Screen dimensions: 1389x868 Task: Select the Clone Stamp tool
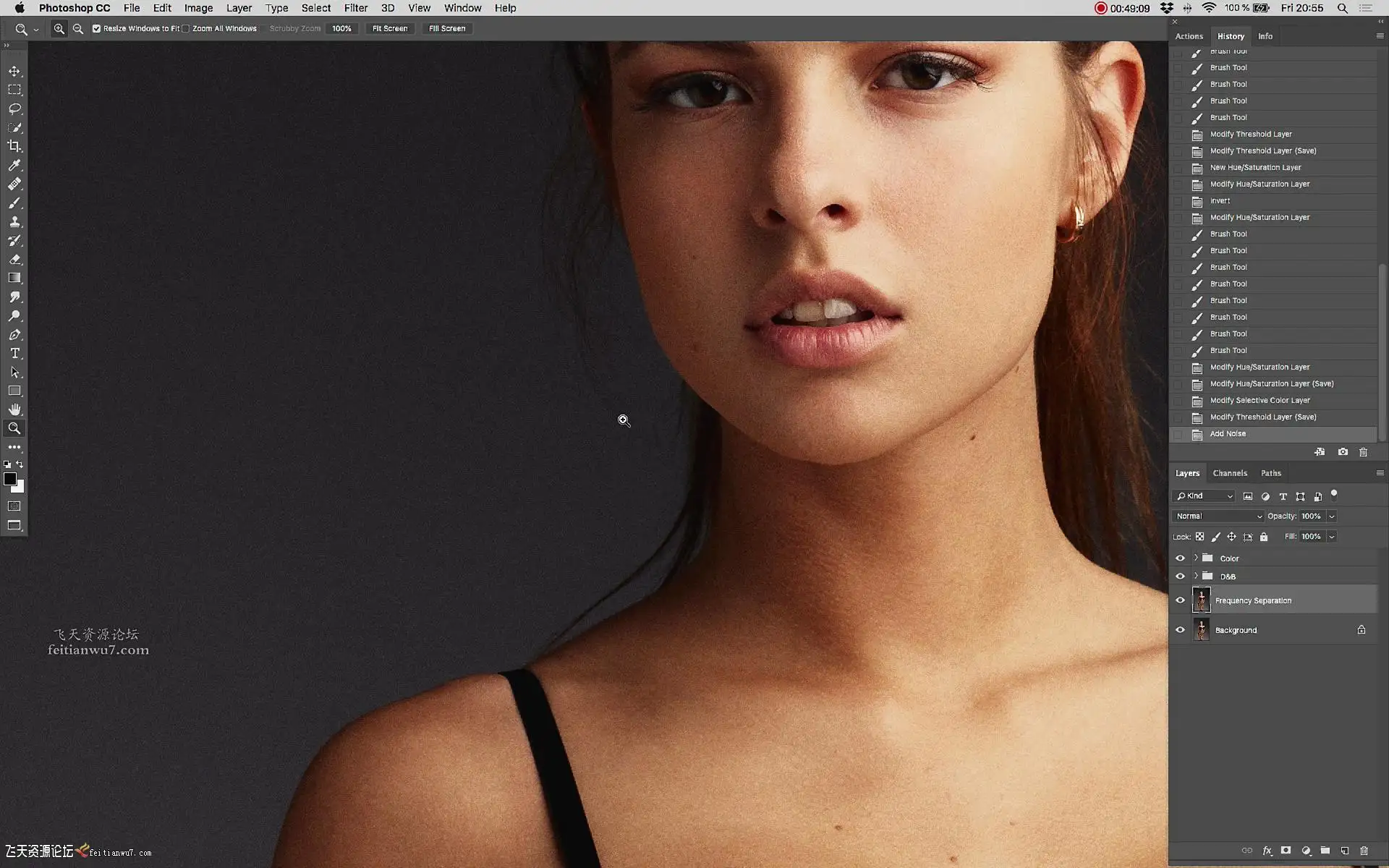click(14, 221)
